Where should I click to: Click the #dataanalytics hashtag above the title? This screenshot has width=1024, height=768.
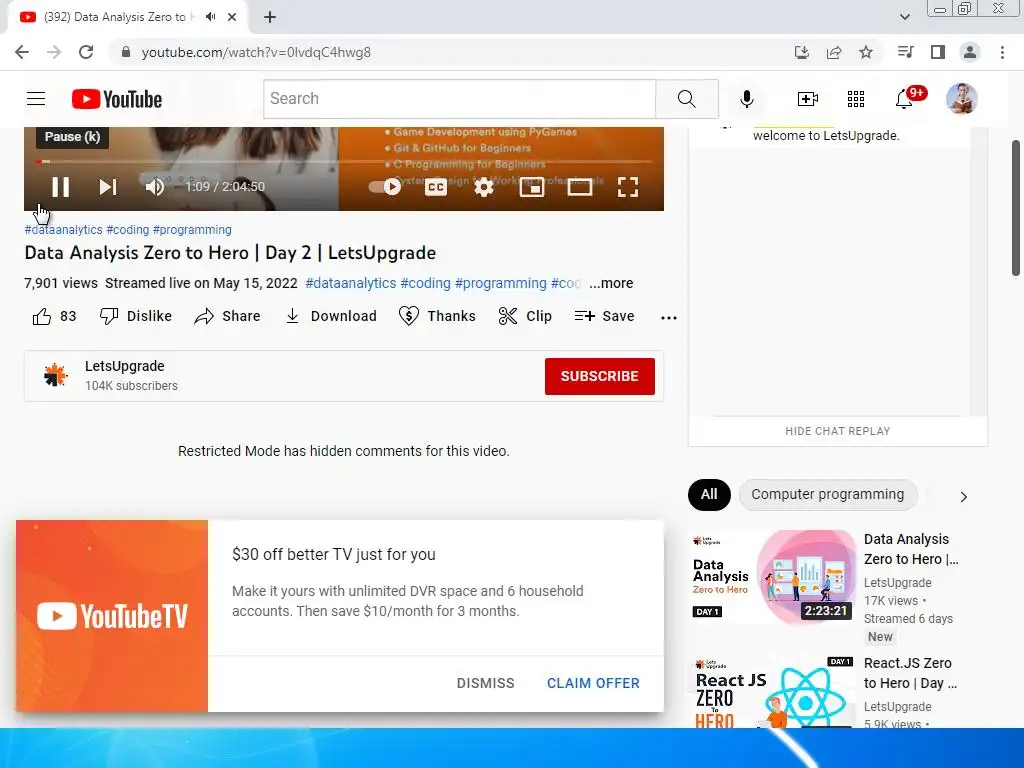63,230
